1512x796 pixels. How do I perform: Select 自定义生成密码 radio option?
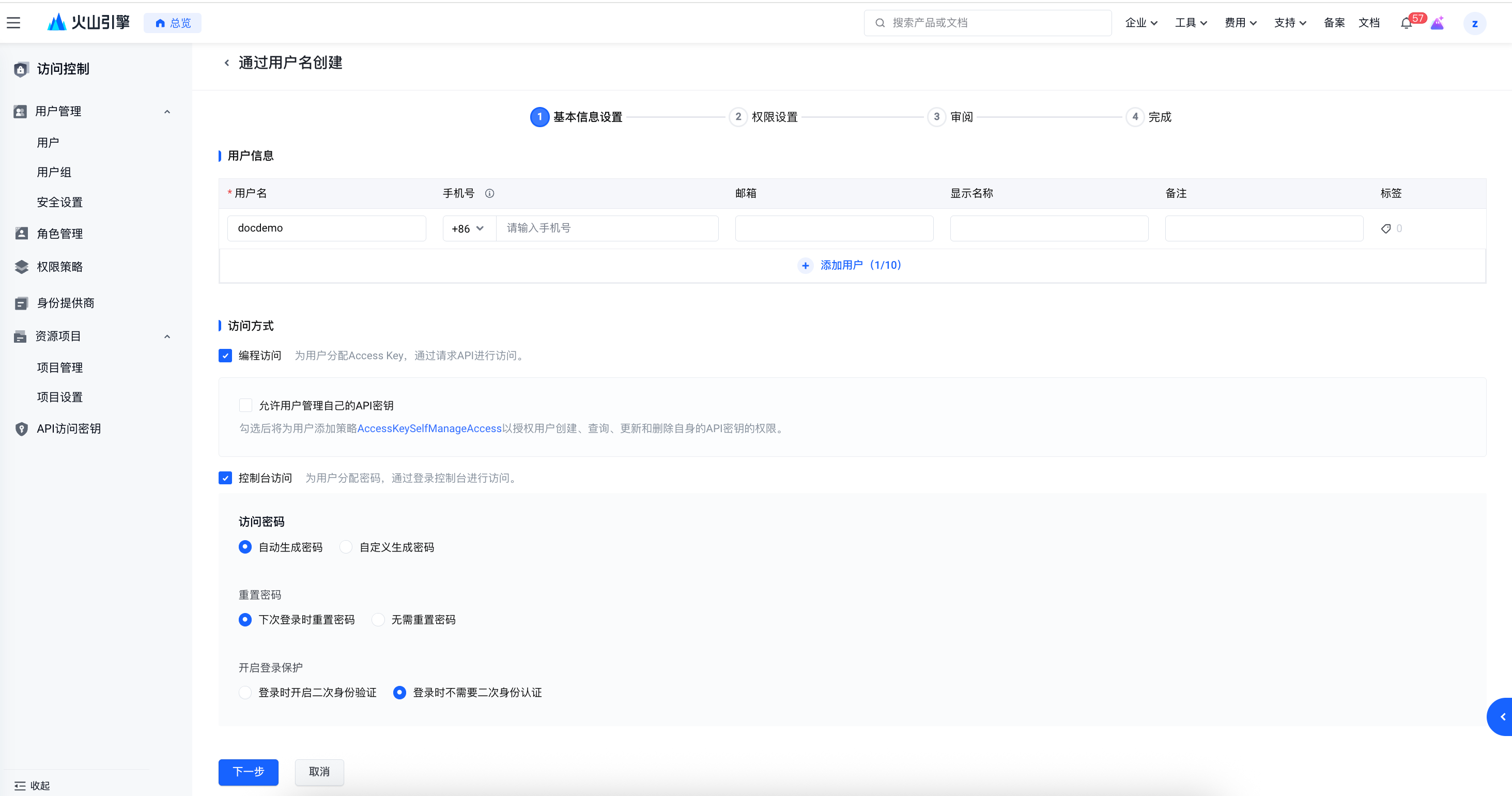346,547
